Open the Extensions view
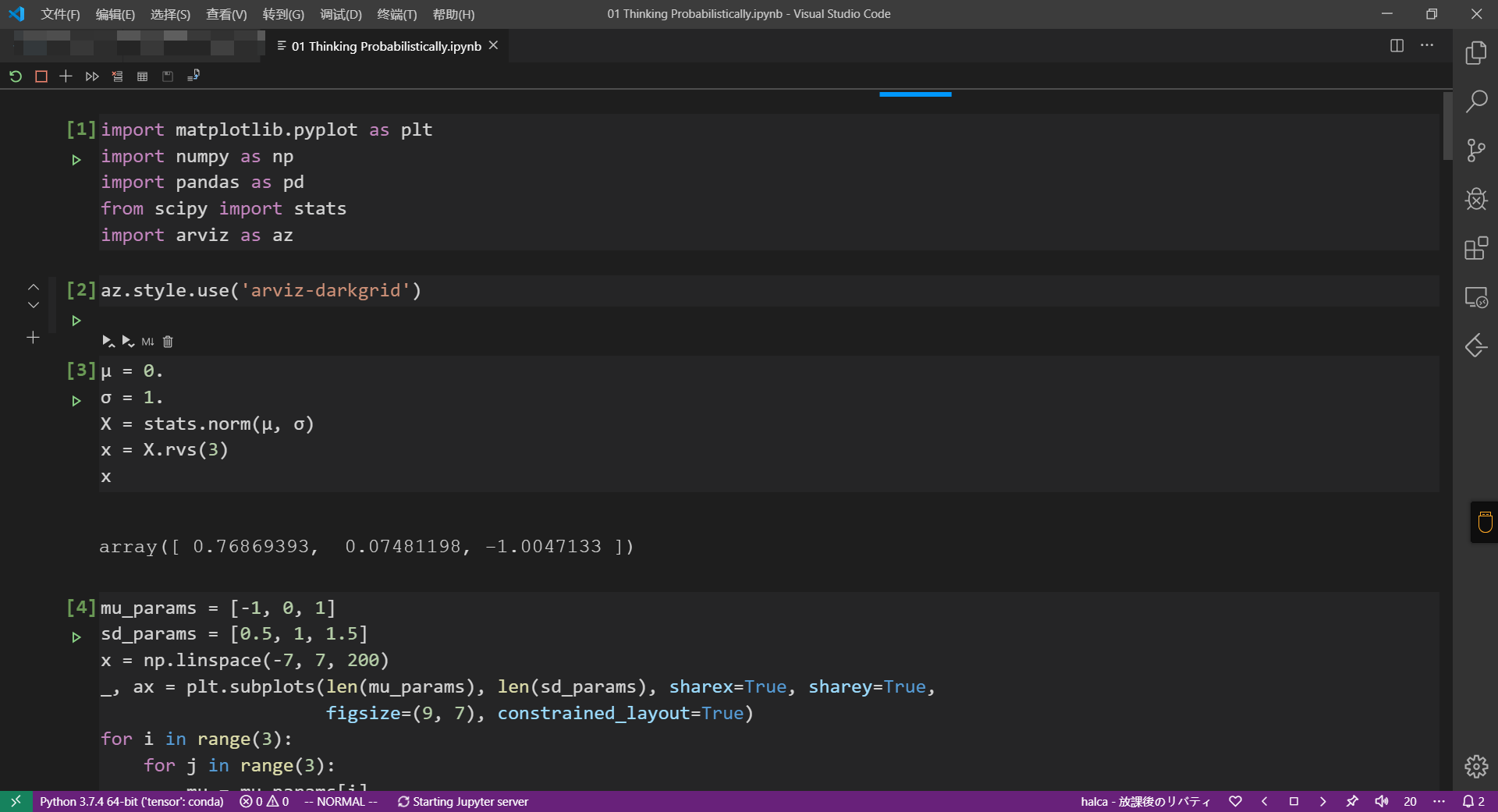This screenshot has width=1498, height=812. tap(1475, 249)
